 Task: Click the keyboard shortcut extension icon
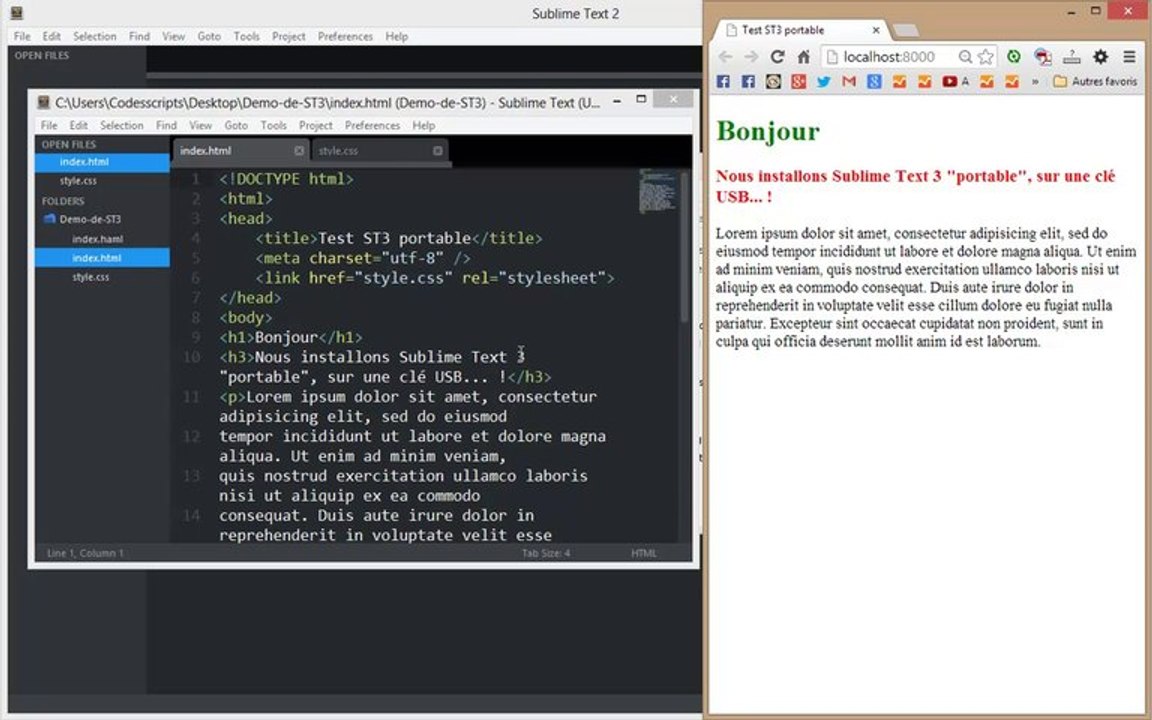(1071, 57)
